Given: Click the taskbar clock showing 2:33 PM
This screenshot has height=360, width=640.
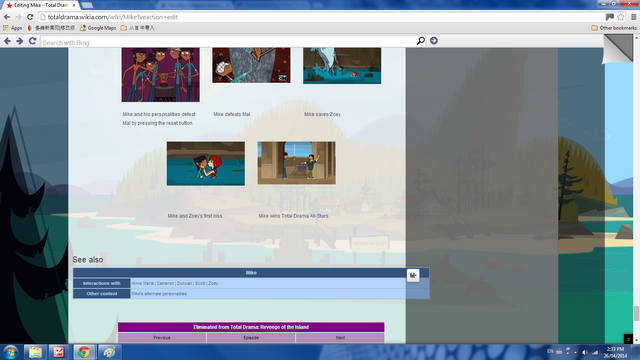Looking at the screenshot, I should click(x=616, y=352).
